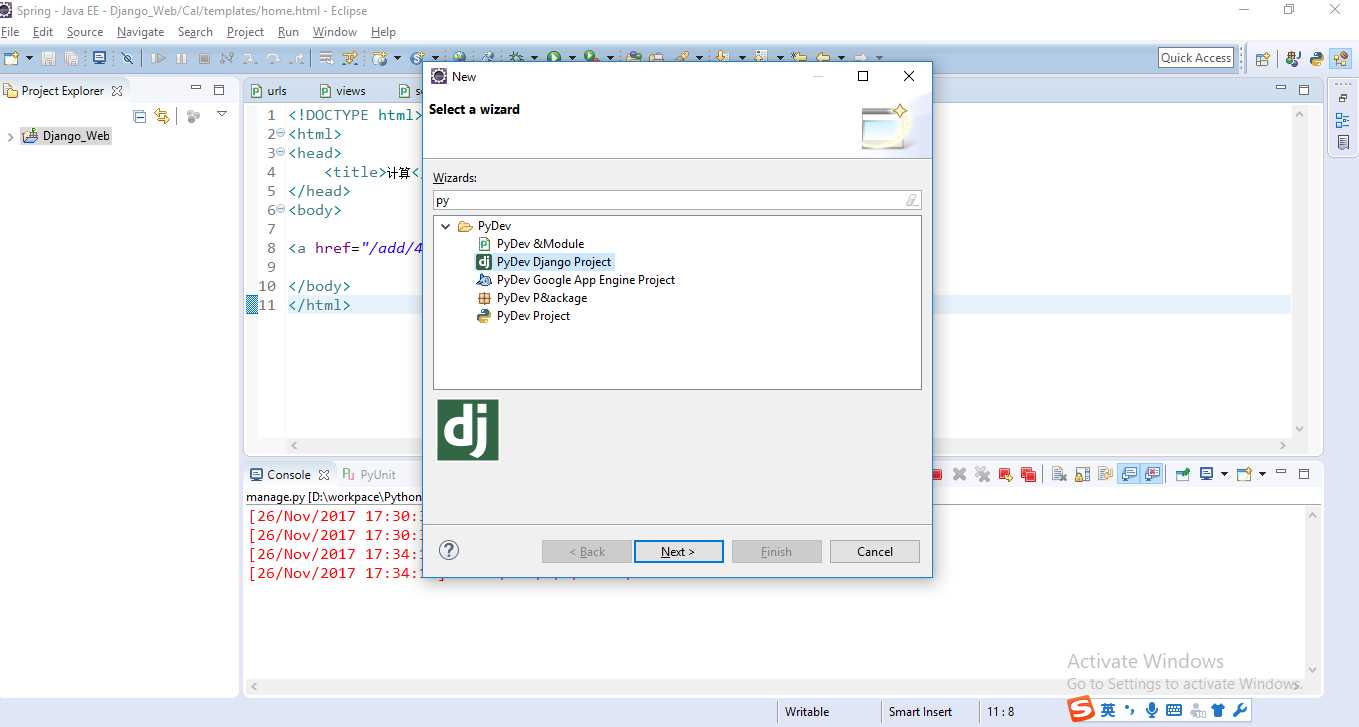The image size is (1359, 727).
Task: Open dropdown beside Display Selected Console
Action: 1224,474
